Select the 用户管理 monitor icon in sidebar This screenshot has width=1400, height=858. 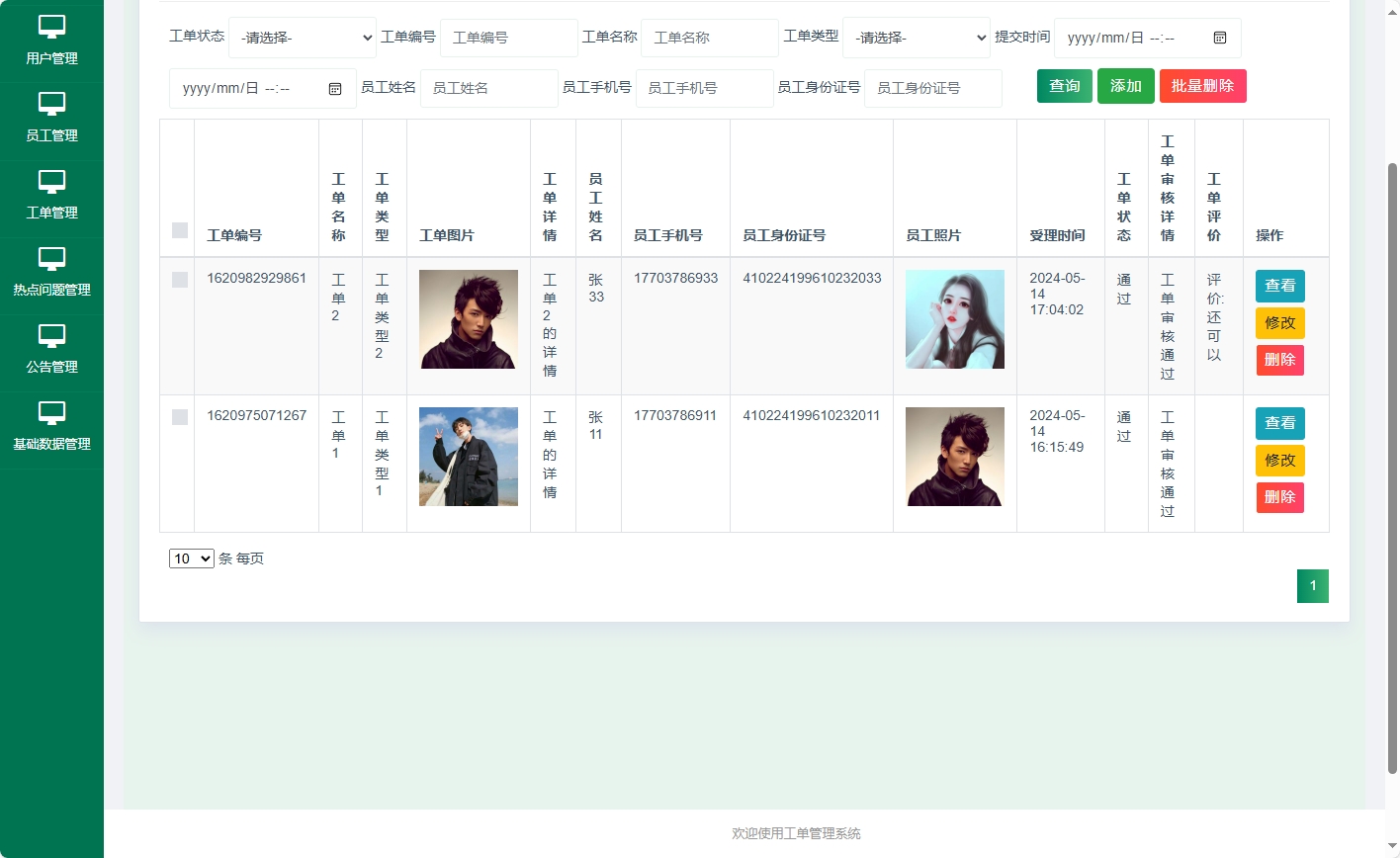click(51, 27)
